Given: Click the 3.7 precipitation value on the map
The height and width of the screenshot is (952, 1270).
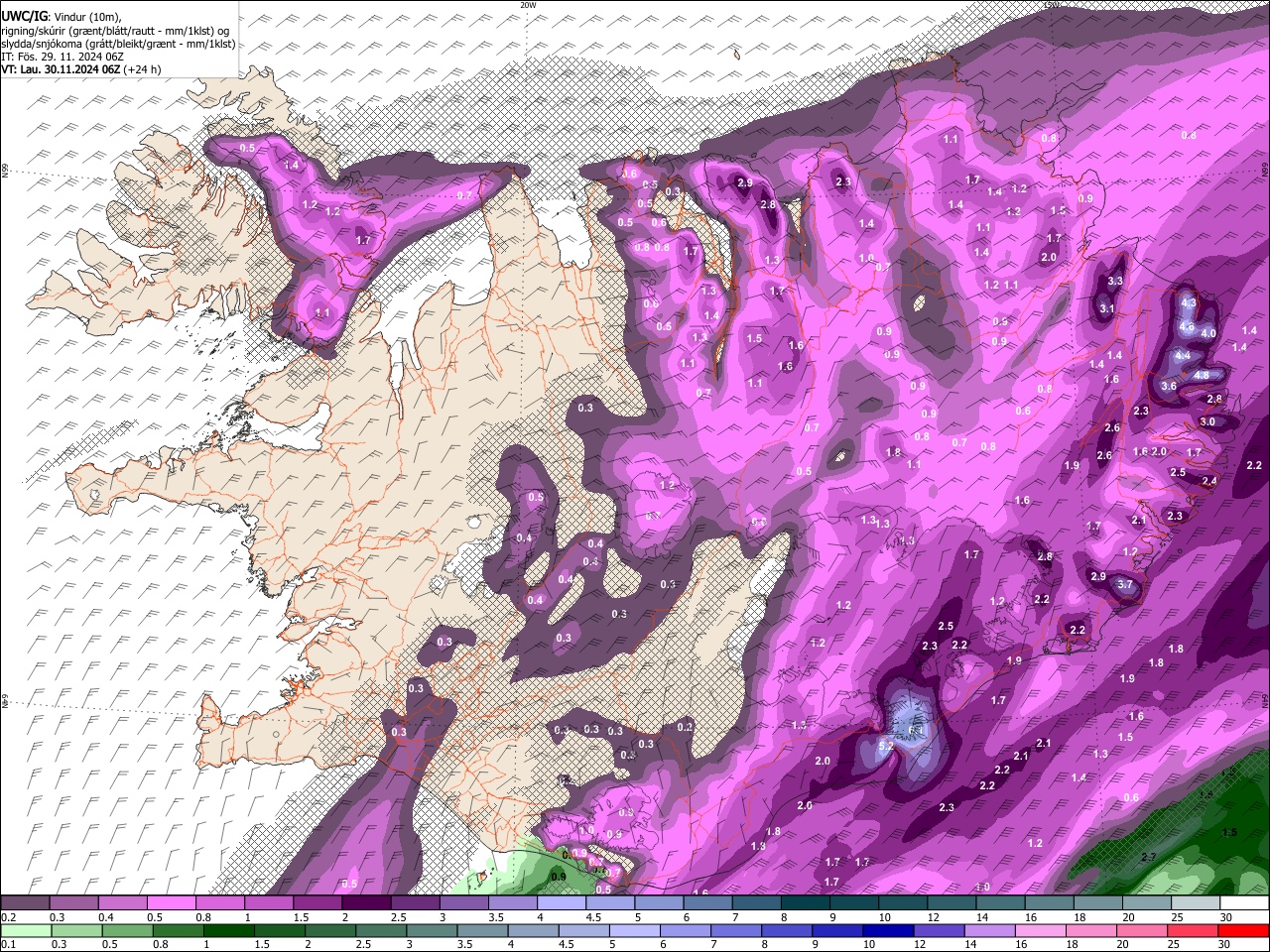Looking at the screenshot, I should coord(1125,585).
